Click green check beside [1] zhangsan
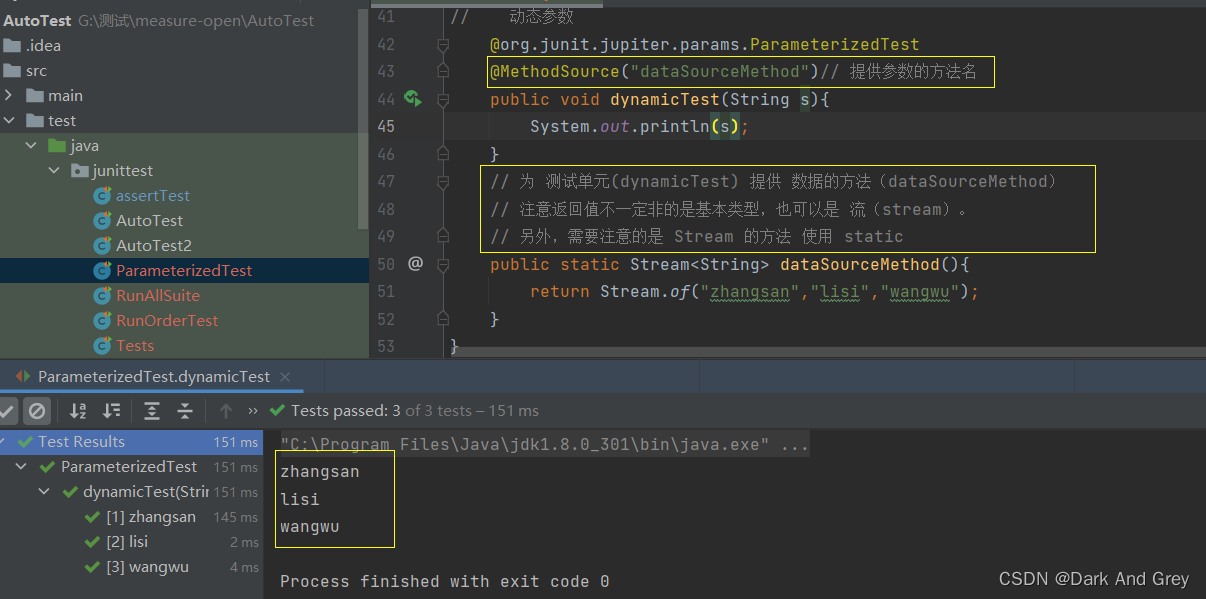This screenshot has width=1206, height=599. click(93, 517)
